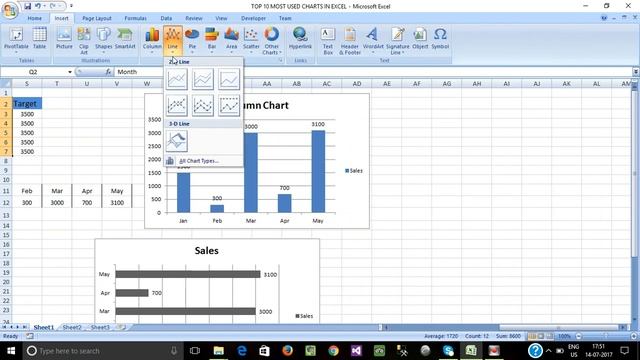Insert Header & Footer
640x360 pixels.
[x=350, y=40]
